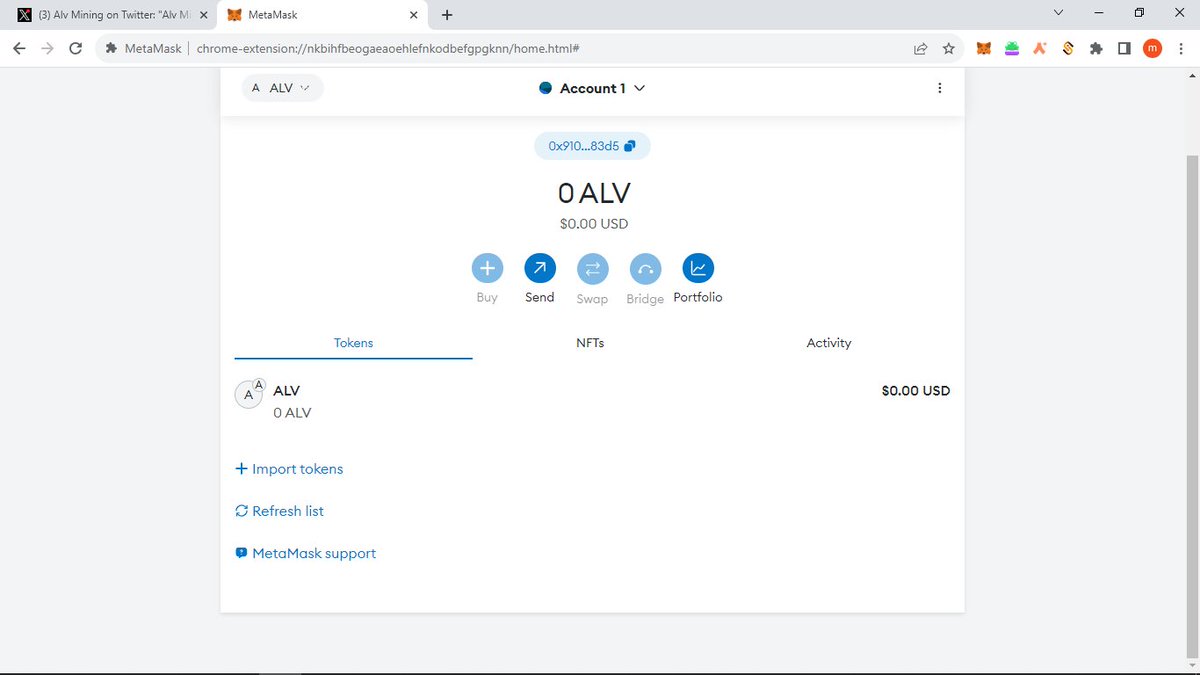This screenshot has height=675, width=1200.
Task: Switch to the NFTs tab
Action: 590,343
